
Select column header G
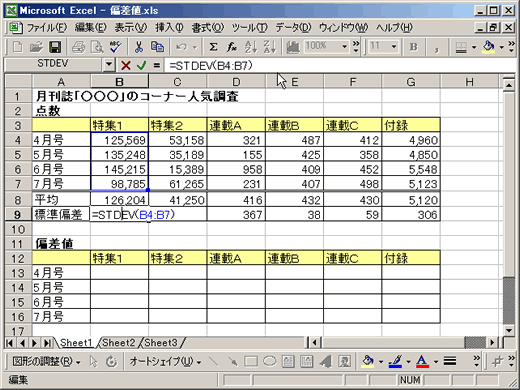[411, 82]
